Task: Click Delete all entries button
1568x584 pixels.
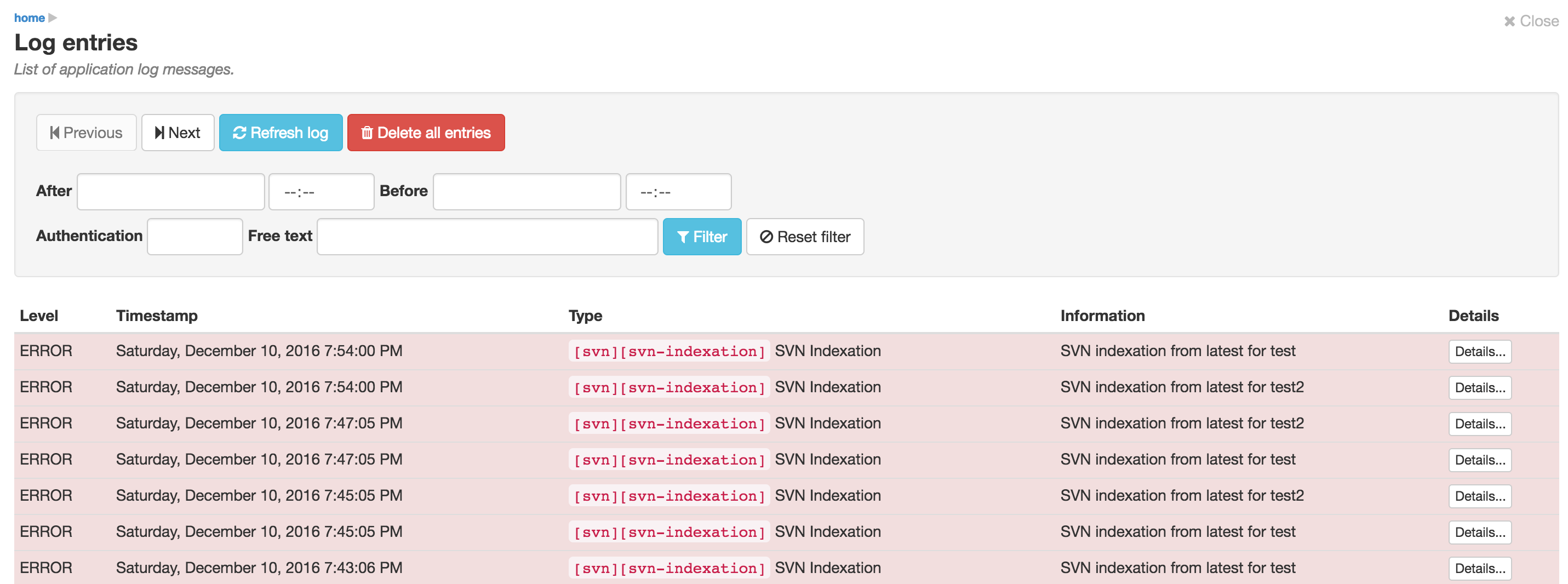Action: tap(426, 133)
